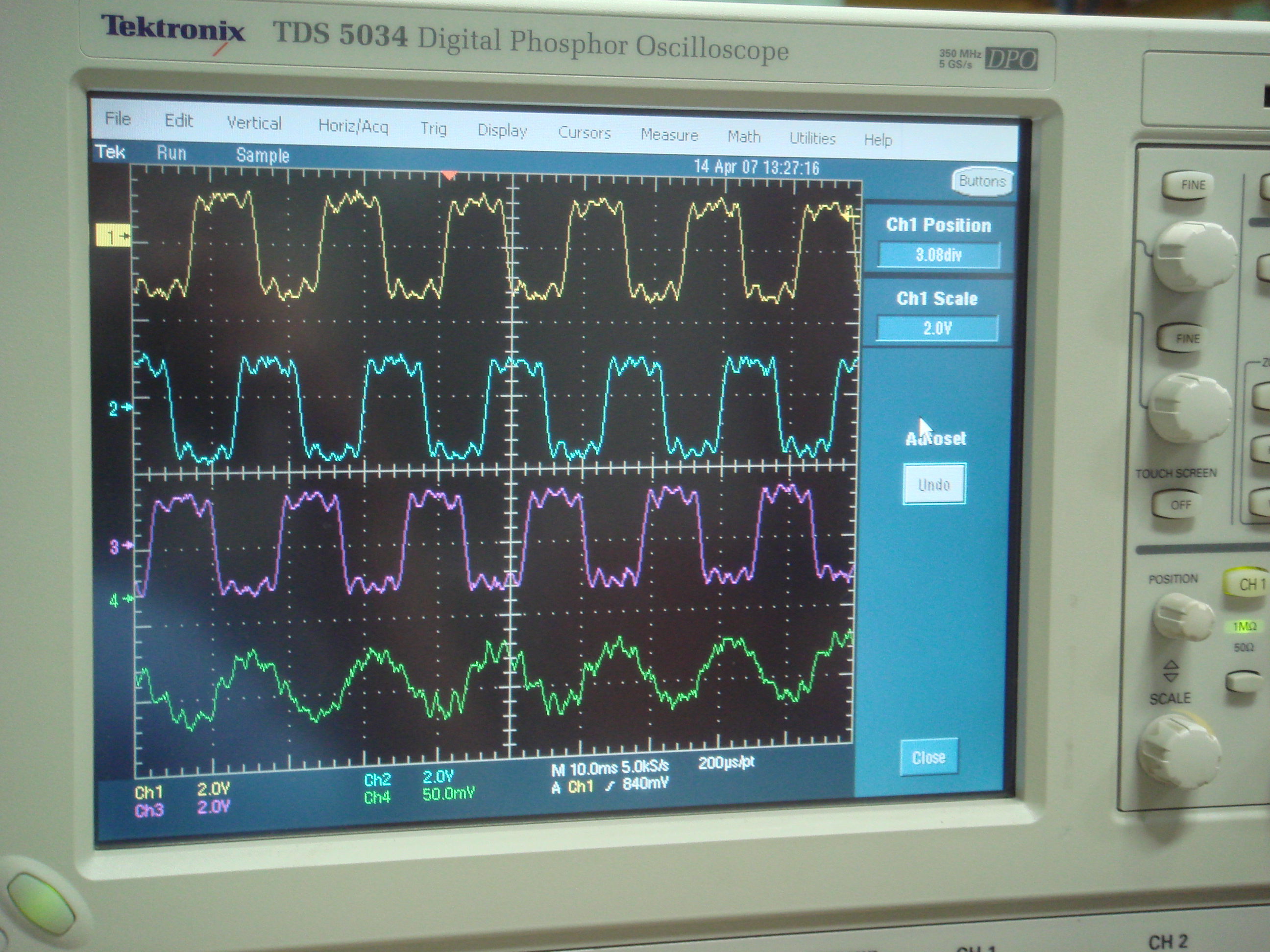Select the Ch1 Position value field

tap(938, 255)
